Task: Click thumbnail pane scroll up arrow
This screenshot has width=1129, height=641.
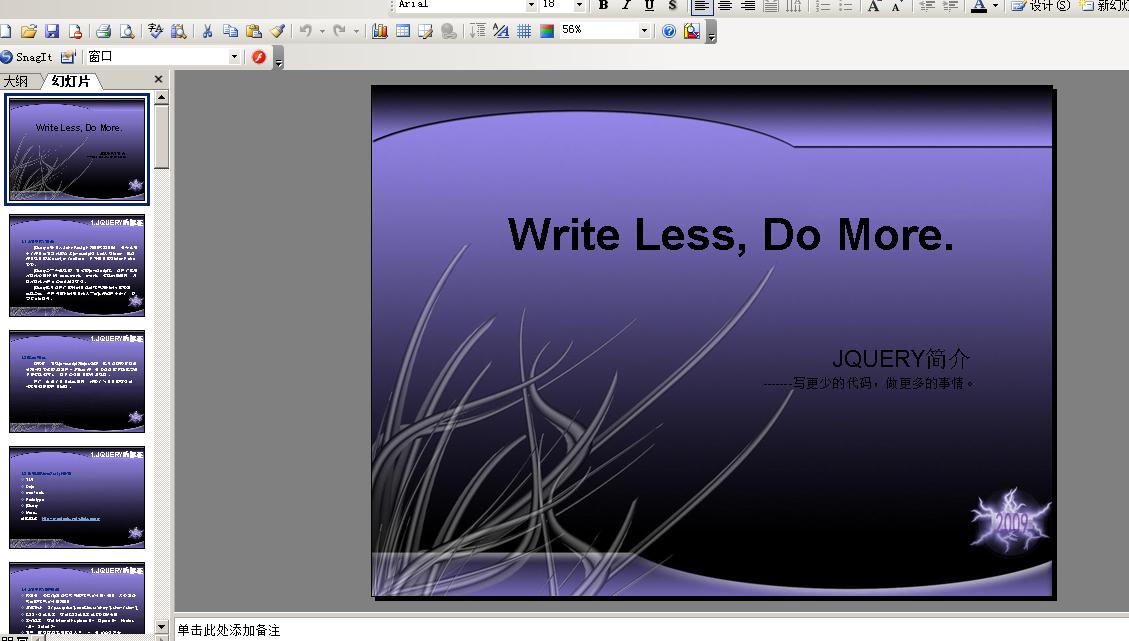Action: [161, 97]
